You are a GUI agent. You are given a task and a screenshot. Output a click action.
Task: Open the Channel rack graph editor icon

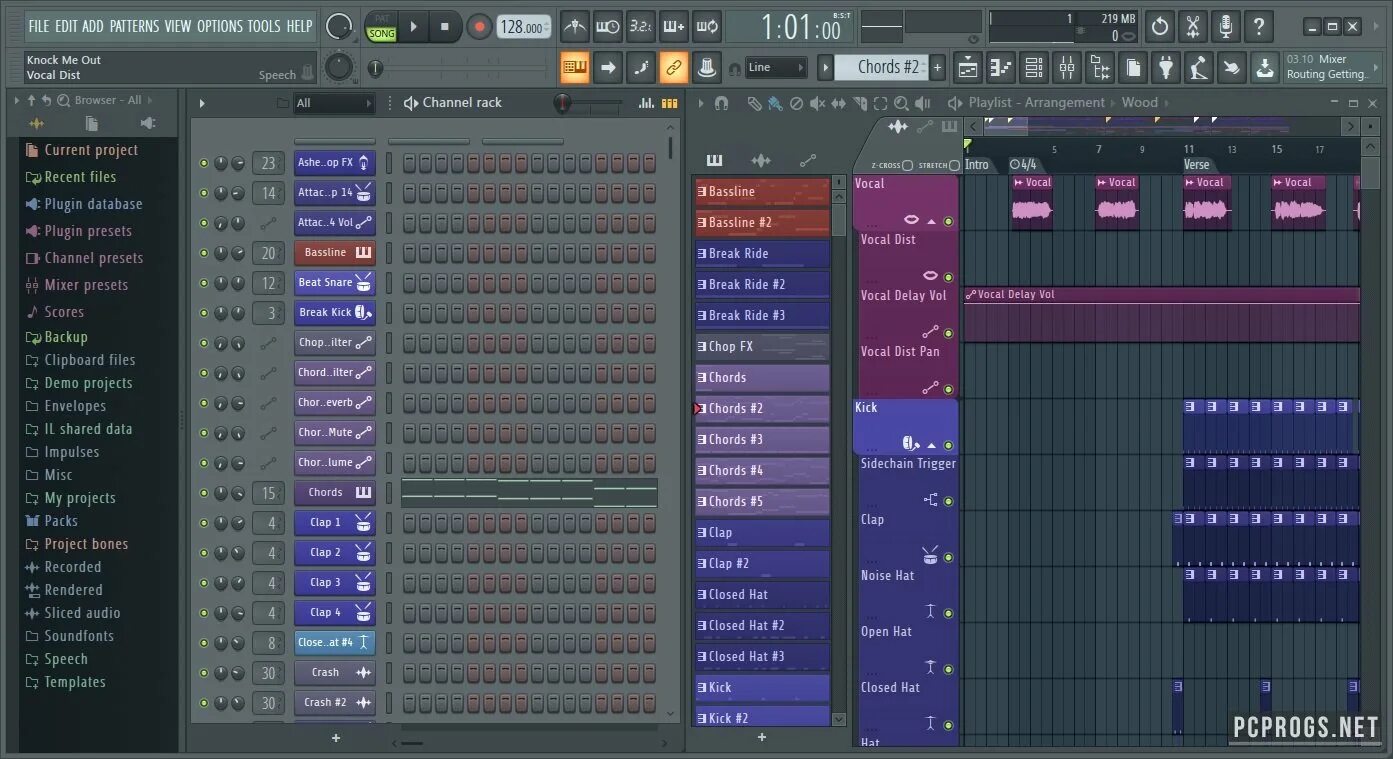tap(646, 103)
